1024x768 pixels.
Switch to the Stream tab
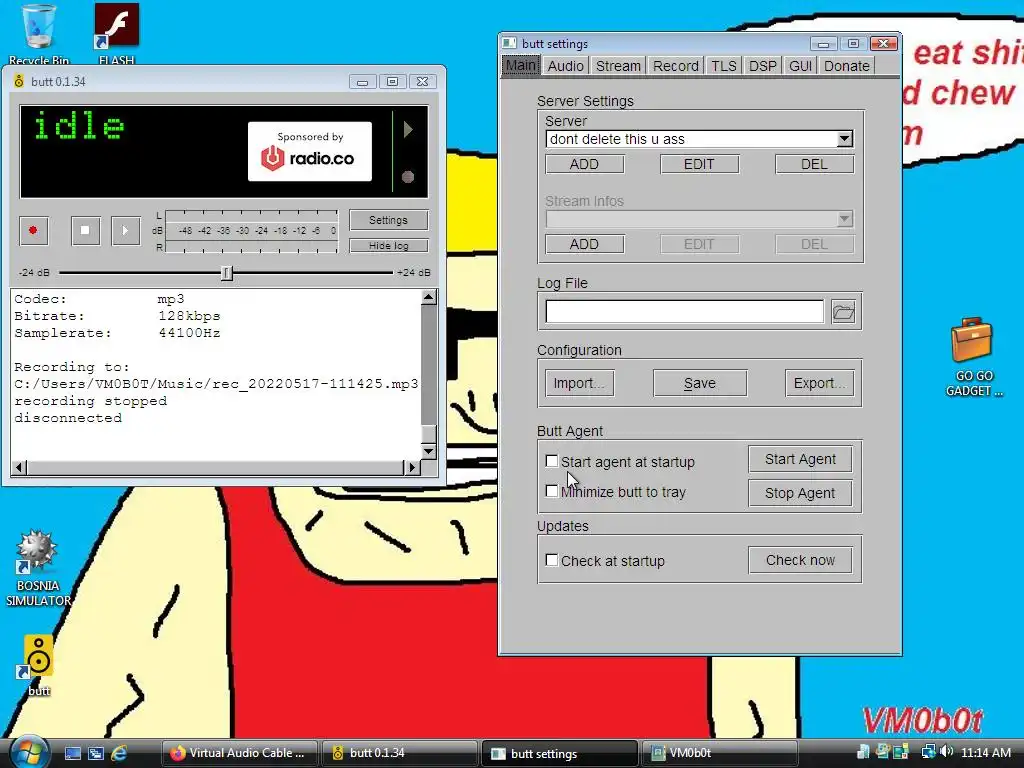click(x=618, y=66)
